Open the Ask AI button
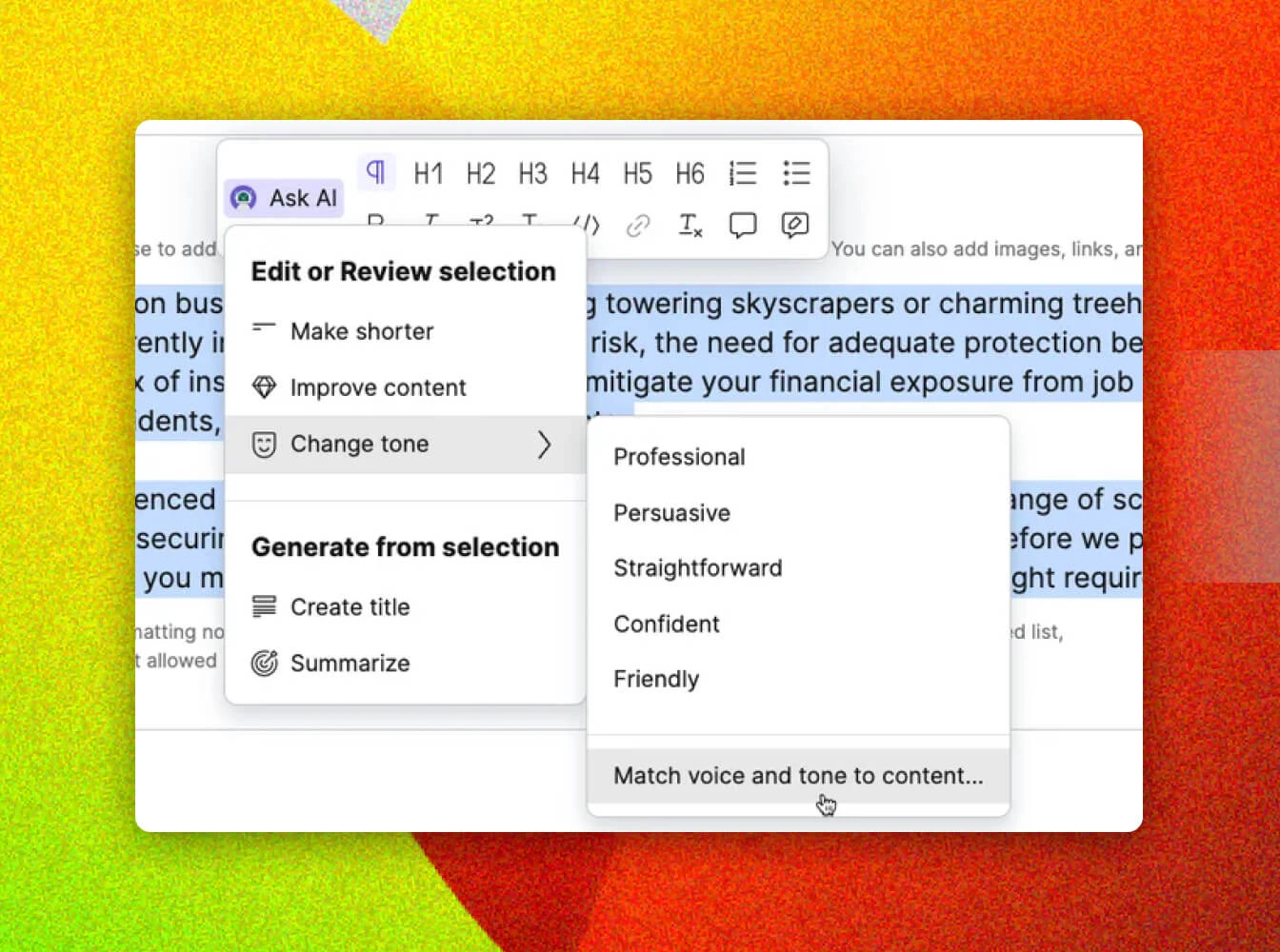 click(285, 198)
